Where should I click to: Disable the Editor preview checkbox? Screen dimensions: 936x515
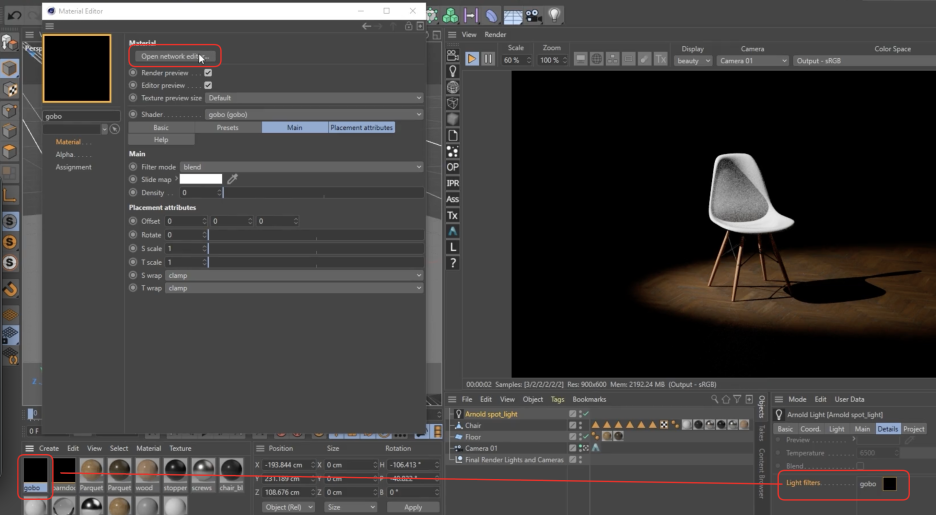208,85
